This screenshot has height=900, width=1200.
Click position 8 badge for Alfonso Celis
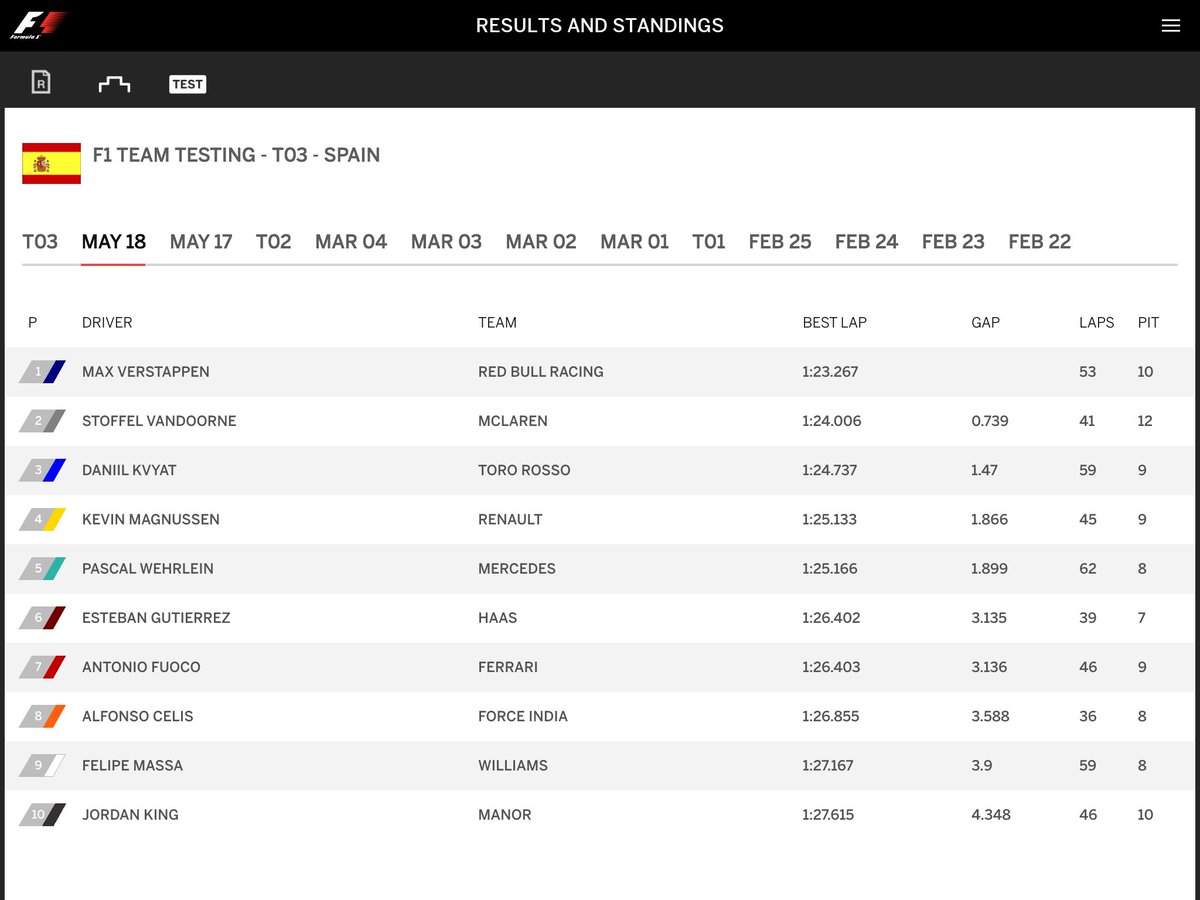[x=42, y=716]
